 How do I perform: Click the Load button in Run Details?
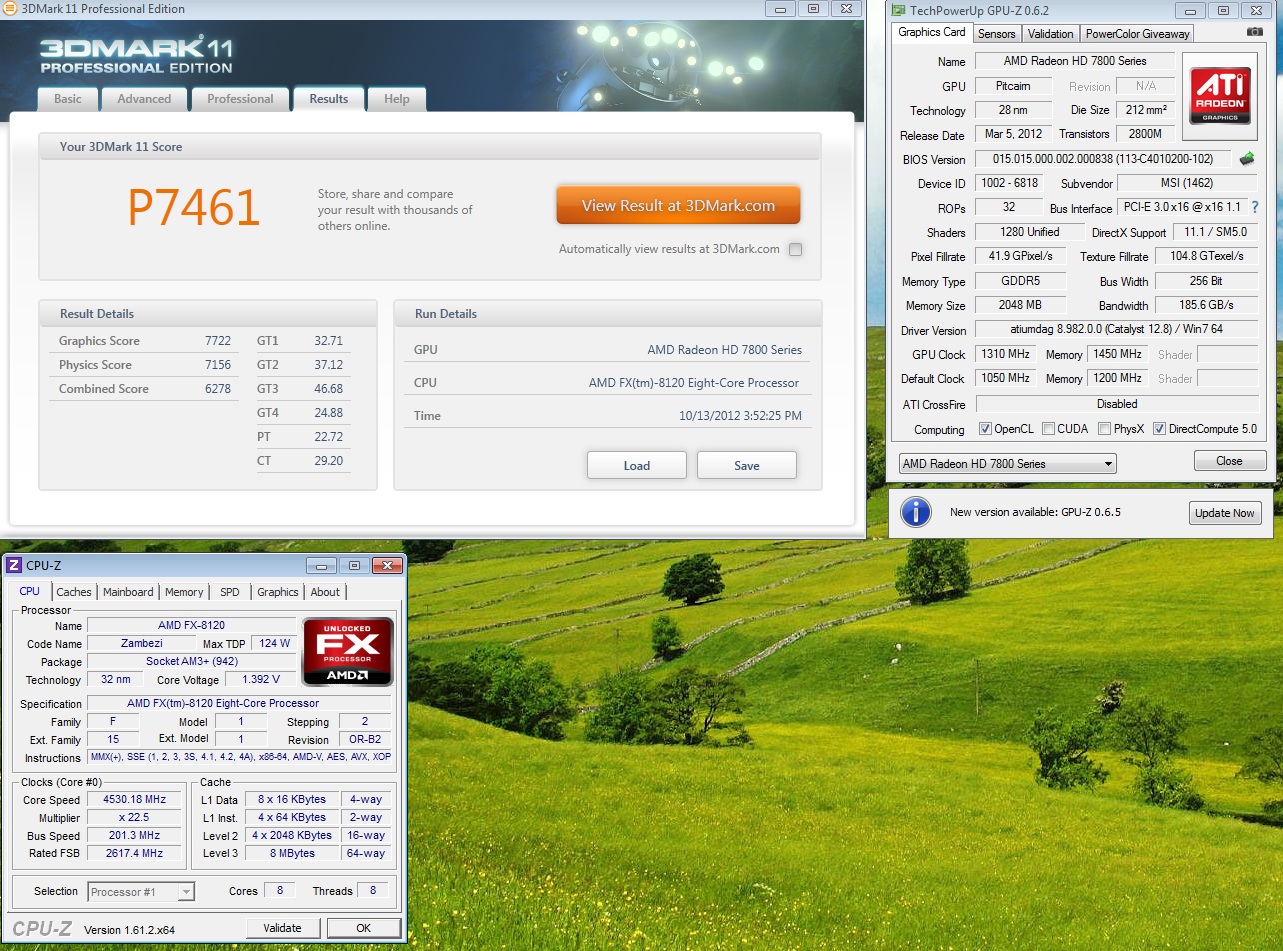point(637,465)
